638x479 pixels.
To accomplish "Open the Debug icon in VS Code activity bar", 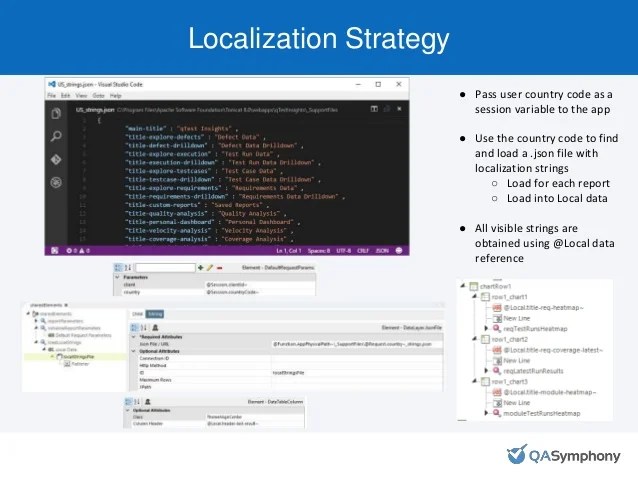I will point(56,182).
